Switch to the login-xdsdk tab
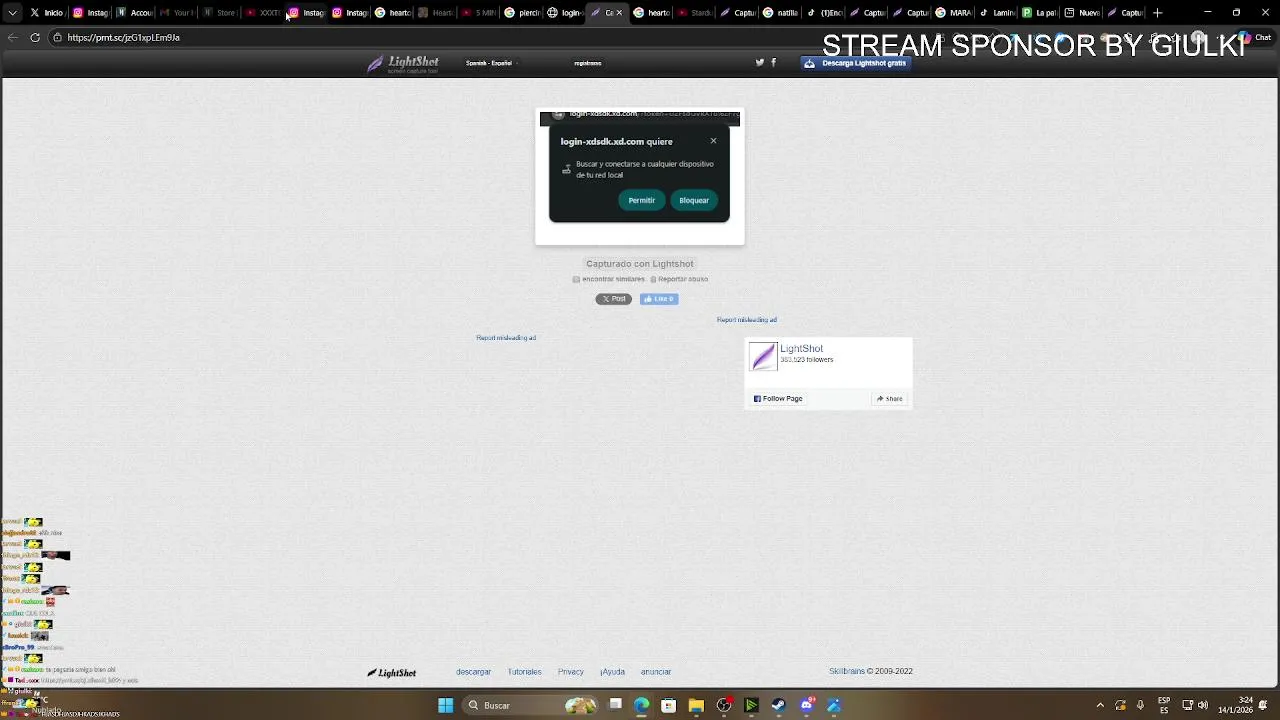This screenshot has width=1280, height=720. (x=565, y=13)
